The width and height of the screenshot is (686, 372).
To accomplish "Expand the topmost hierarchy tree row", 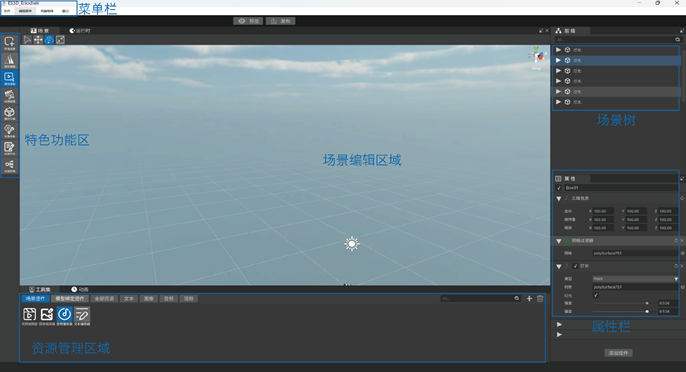I will pos(558,49).
